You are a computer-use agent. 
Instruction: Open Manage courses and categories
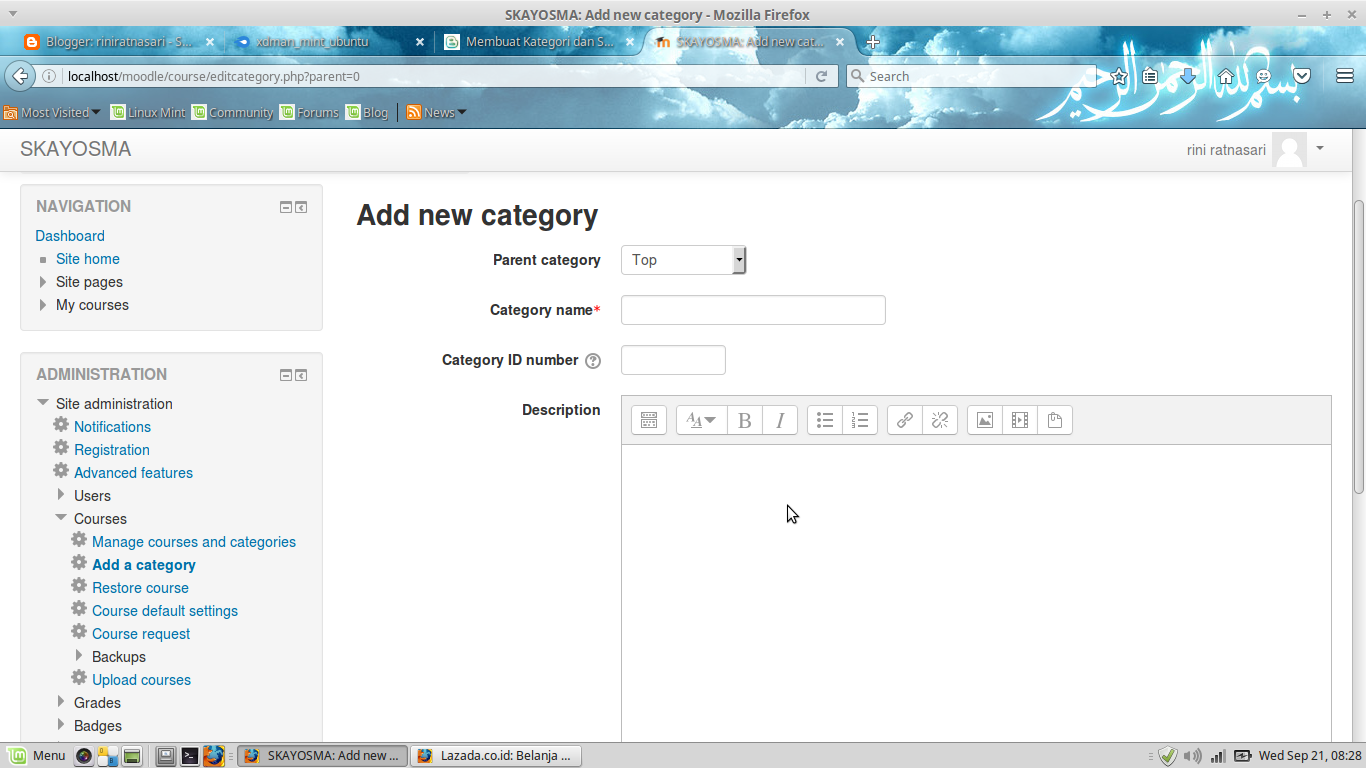pyautogui.click(x=194, y=542)
